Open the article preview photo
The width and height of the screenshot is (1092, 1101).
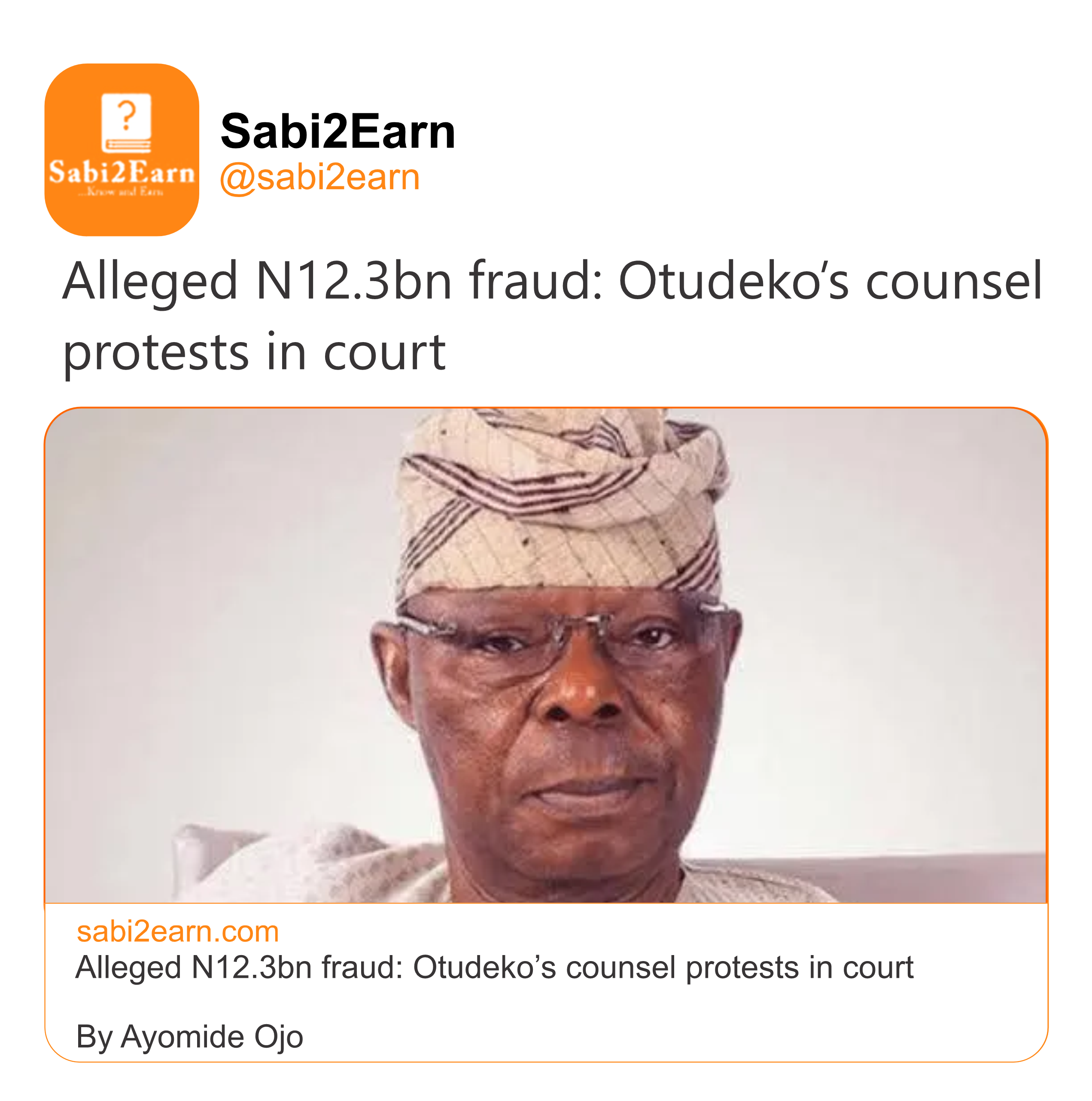(546, 655)
